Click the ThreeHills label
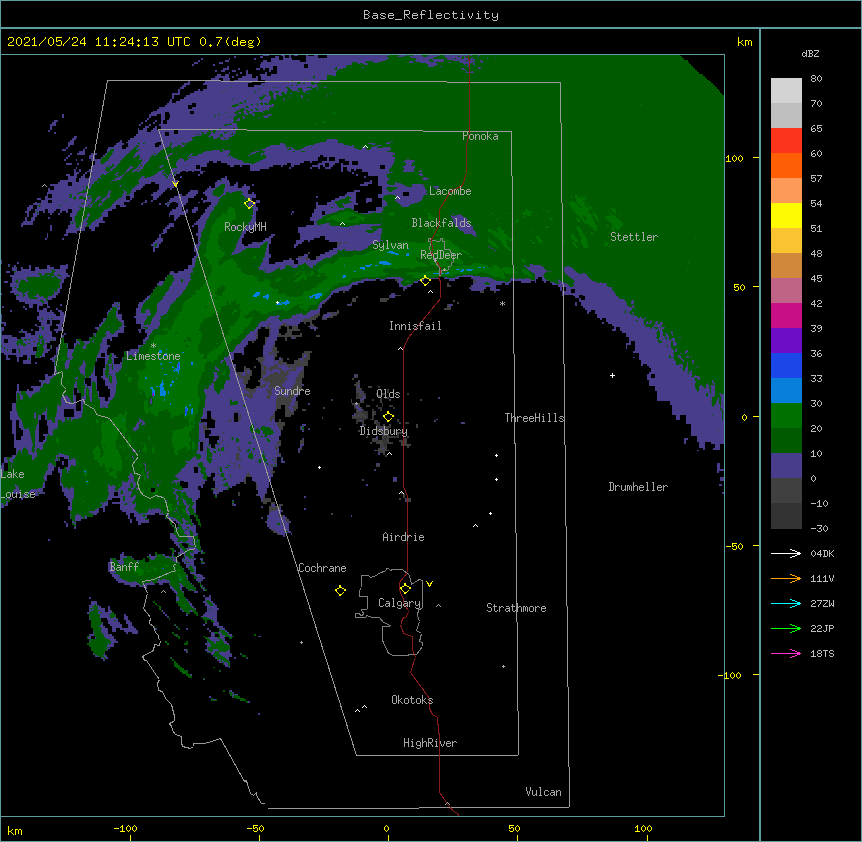 [534, 418]
